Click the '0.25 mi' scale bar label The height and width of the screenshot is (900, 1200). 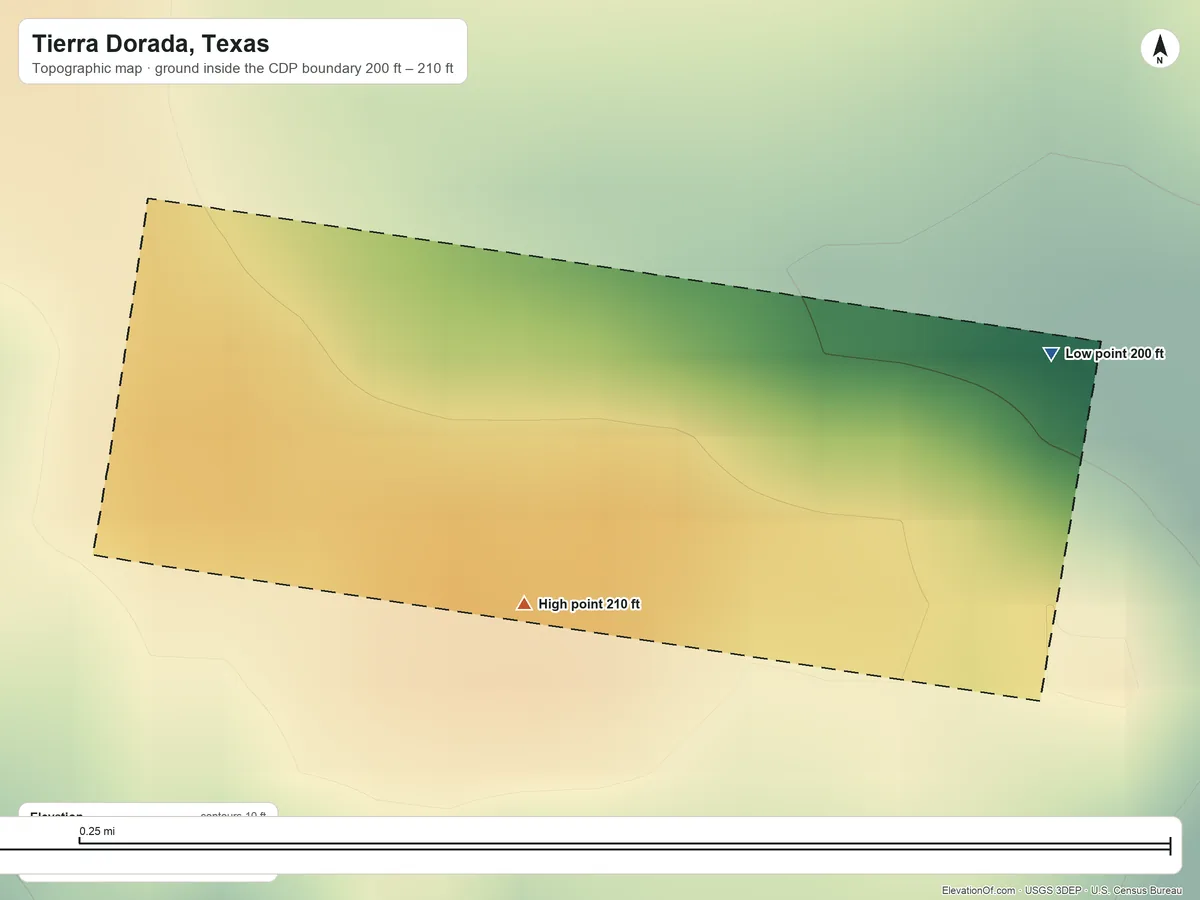click(97, 831)
